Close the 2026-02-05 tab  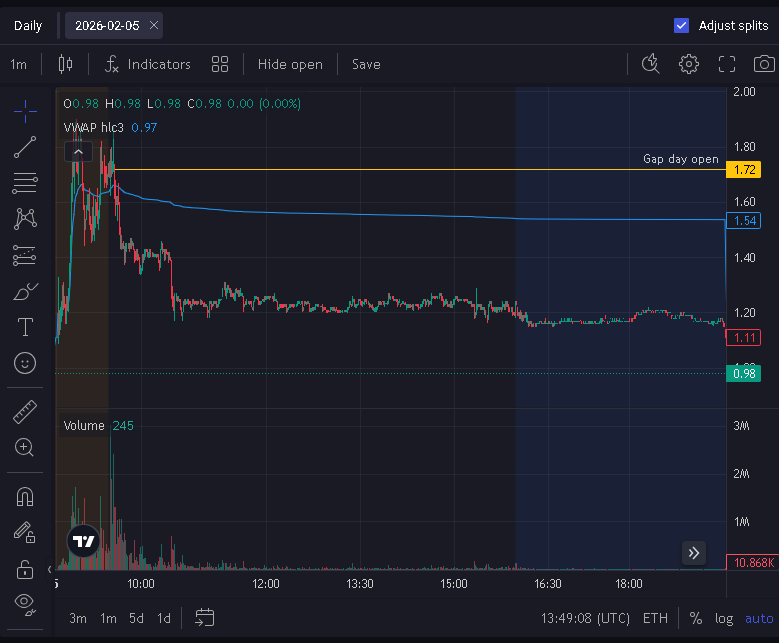pos(154,25)
